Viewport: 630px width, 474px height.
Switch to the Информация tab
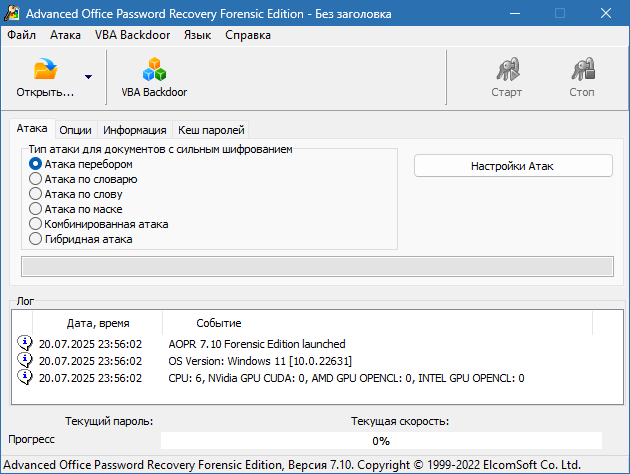[x=135, y=130]
